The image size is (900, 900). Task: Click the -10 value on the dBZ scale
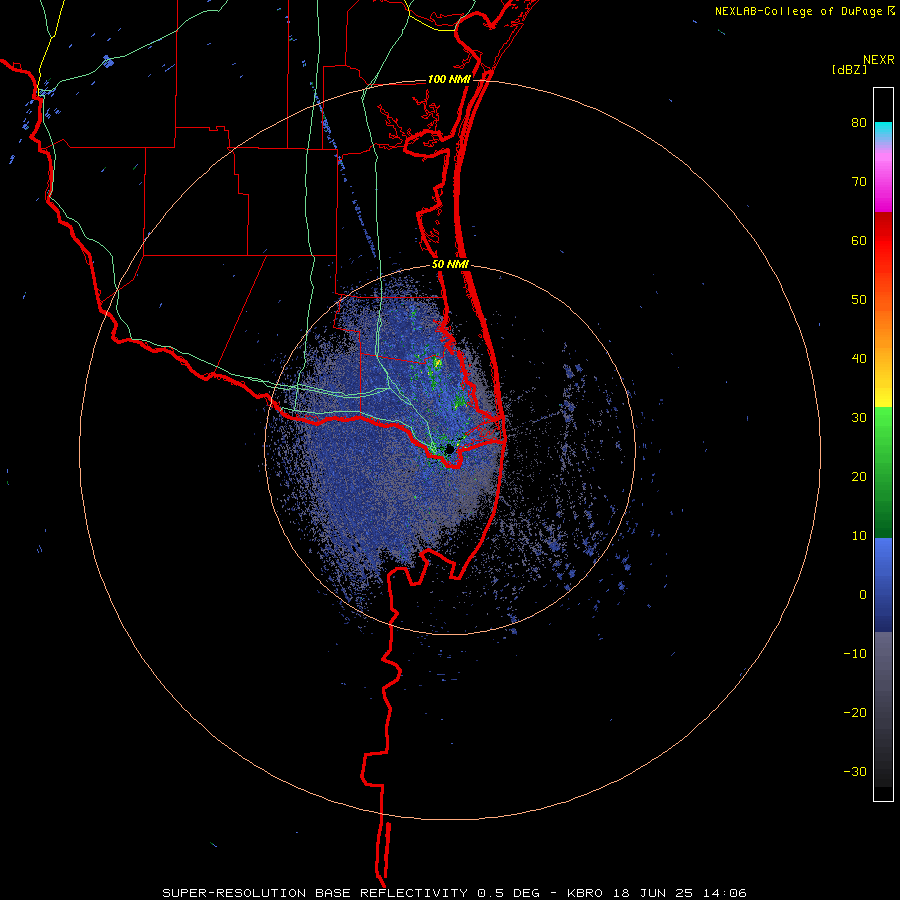tap(855, 654)
